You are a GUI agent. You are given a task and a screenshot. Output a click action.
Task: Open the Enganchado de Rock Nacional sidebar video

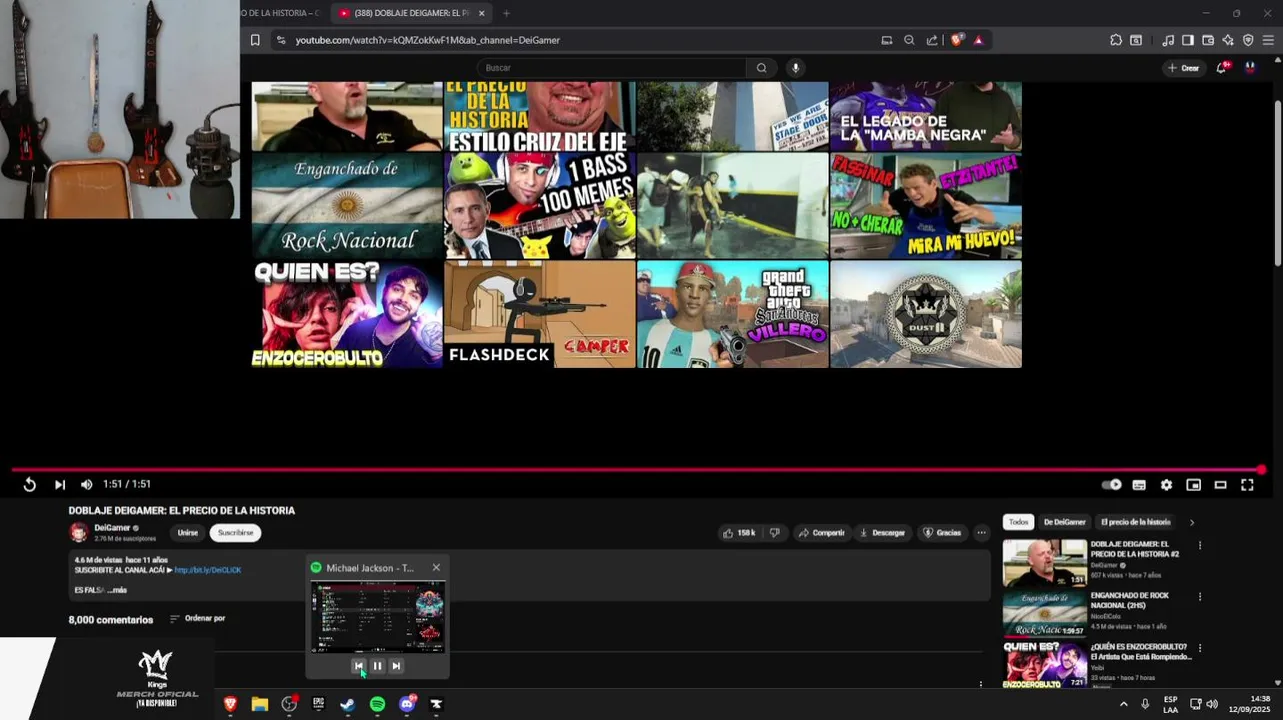click(1045, 614)
